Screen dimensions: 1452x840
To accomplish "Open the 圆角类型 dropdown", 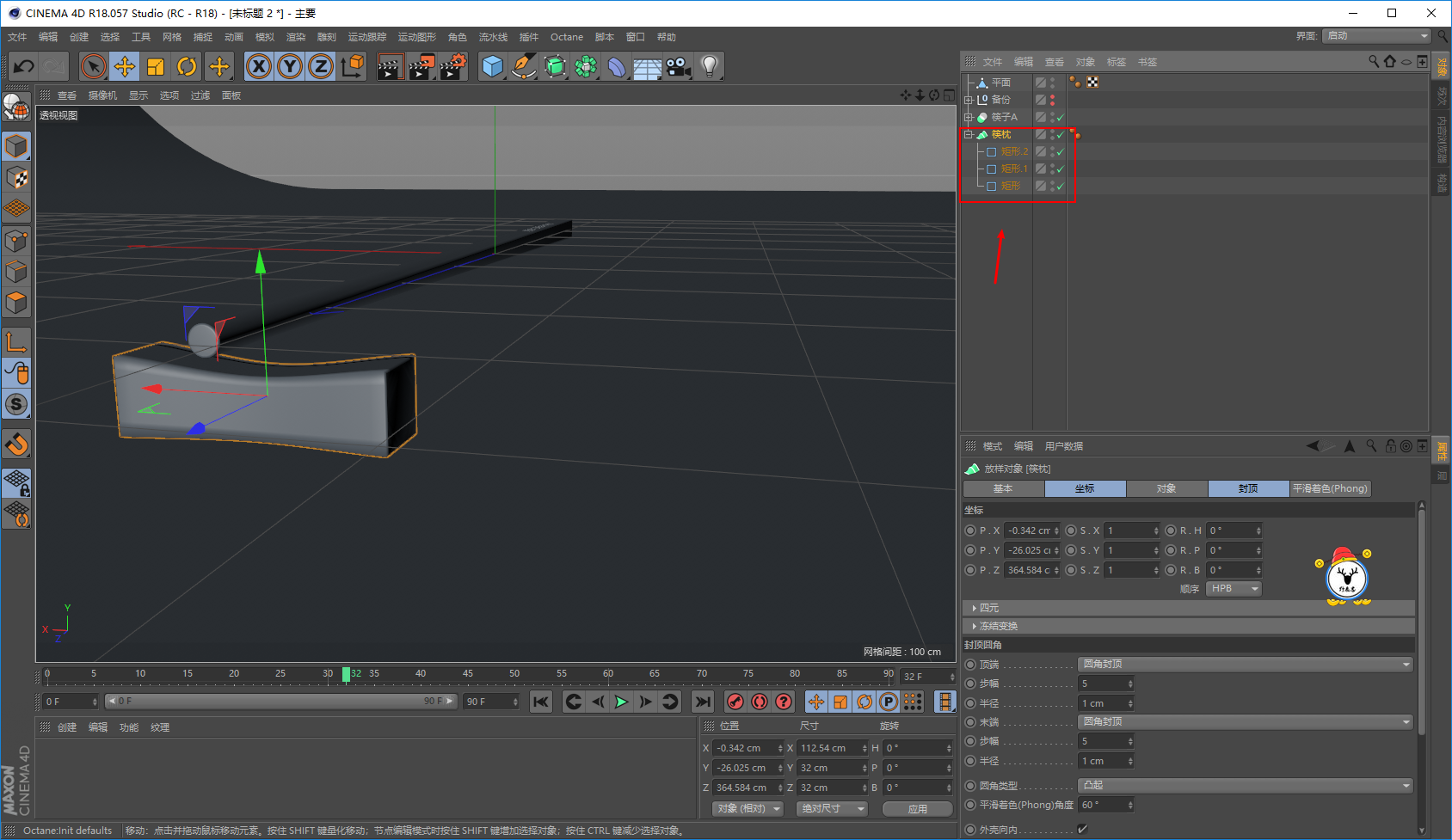I will coord(1245,785).
